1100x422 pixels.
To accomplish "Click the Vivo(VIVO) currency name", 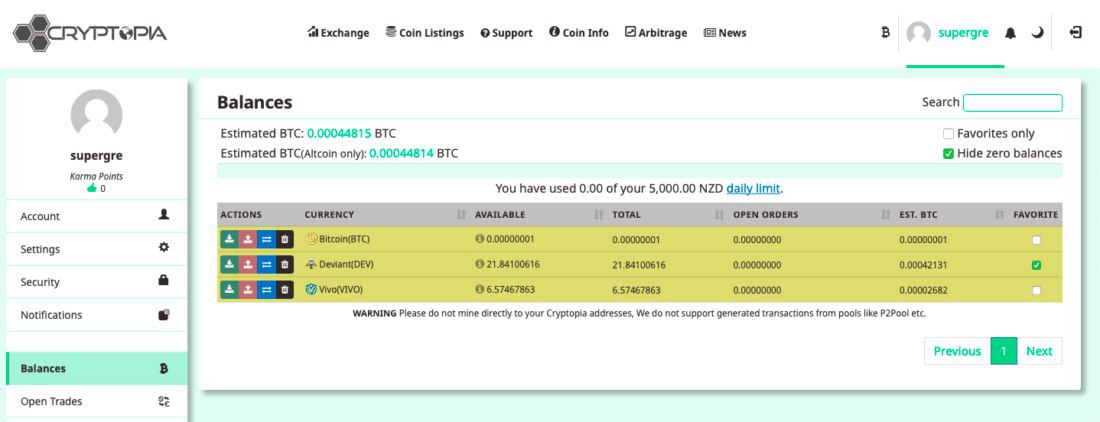I will tap(340, 290).
